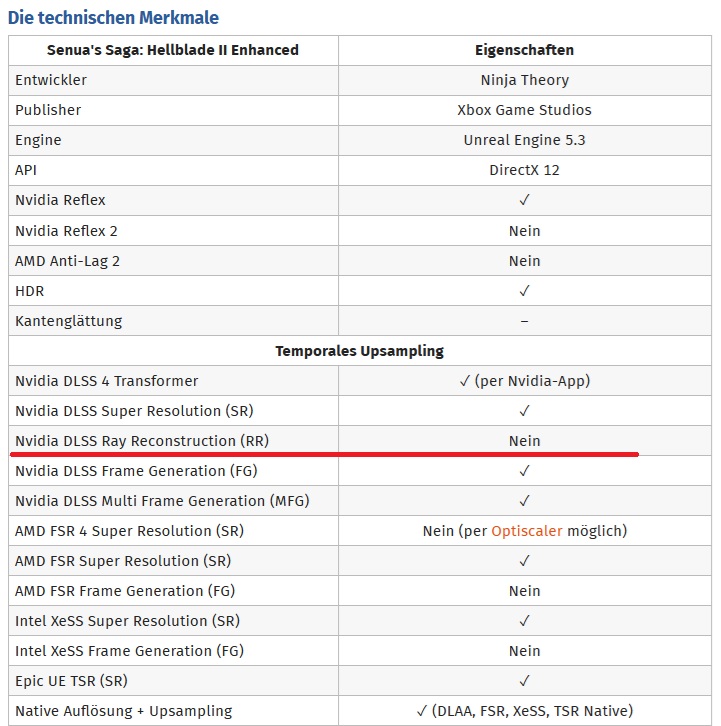721x726 pixels.
Task: Click the "Die technischen Merkmale" heading
Action: click(x=113, y=17)
